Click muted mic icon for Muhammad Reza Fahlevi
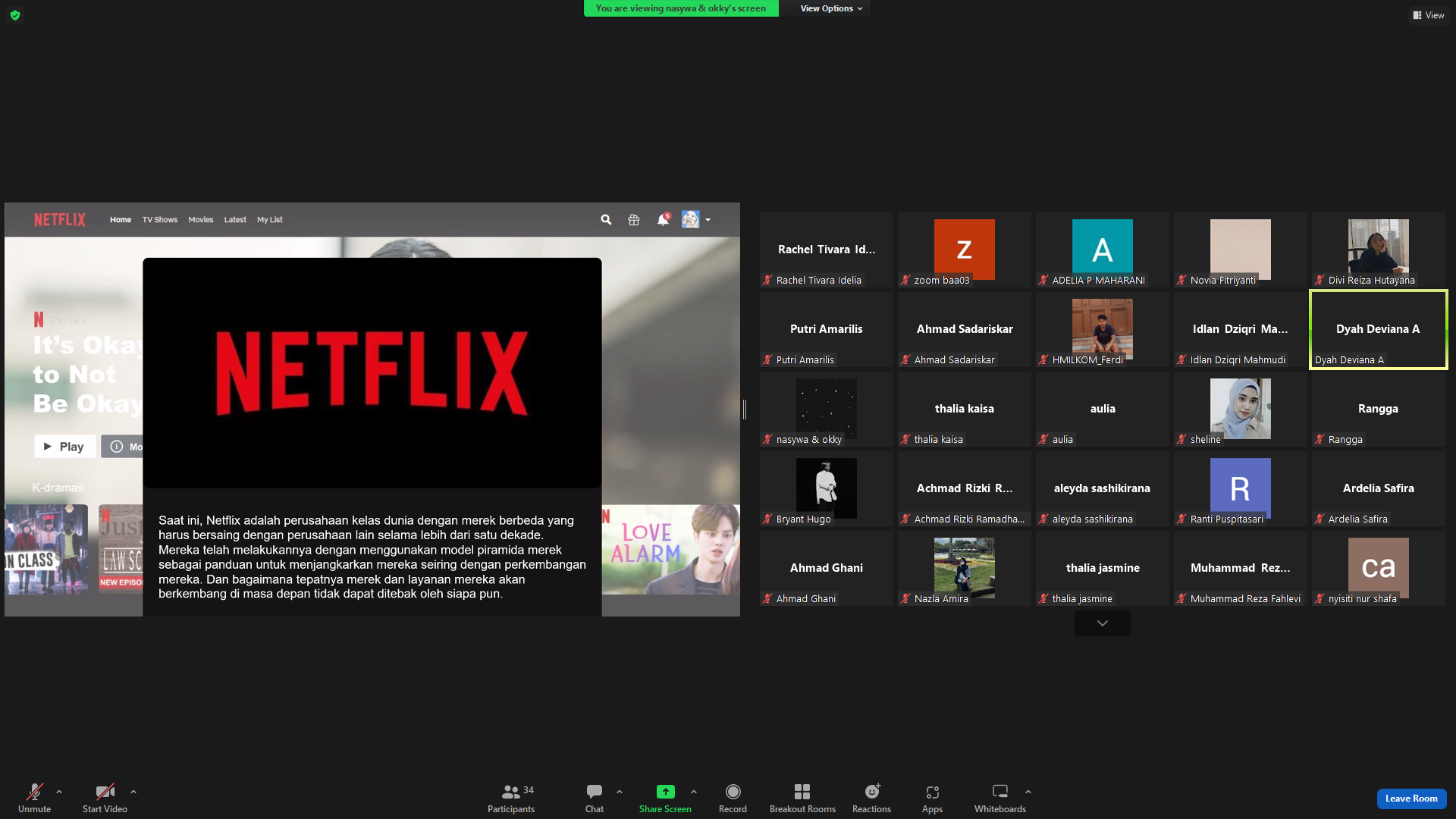The width and height of the screenshot is (1456, 819). pos(1181,598)
